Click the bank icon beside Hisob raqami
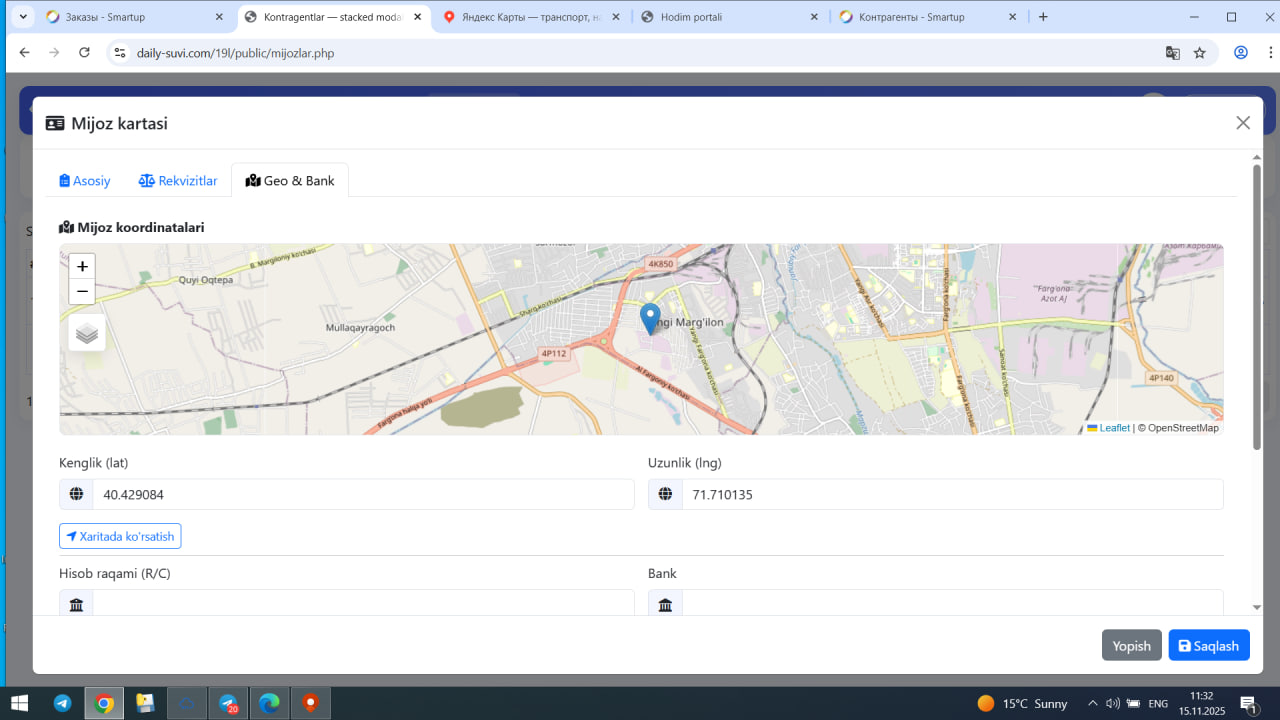Viewport: 1280px width, 720px height. (77, 603)
